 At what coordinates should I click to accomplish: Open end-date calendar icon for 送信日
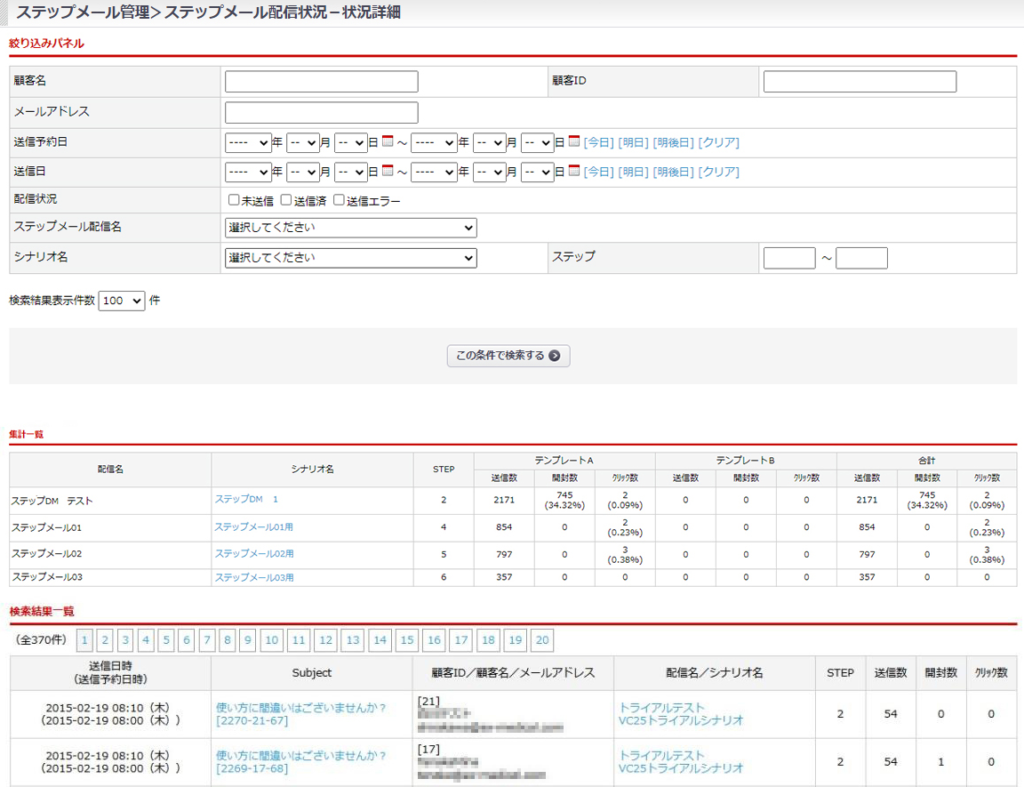click(x=574, y=172)
